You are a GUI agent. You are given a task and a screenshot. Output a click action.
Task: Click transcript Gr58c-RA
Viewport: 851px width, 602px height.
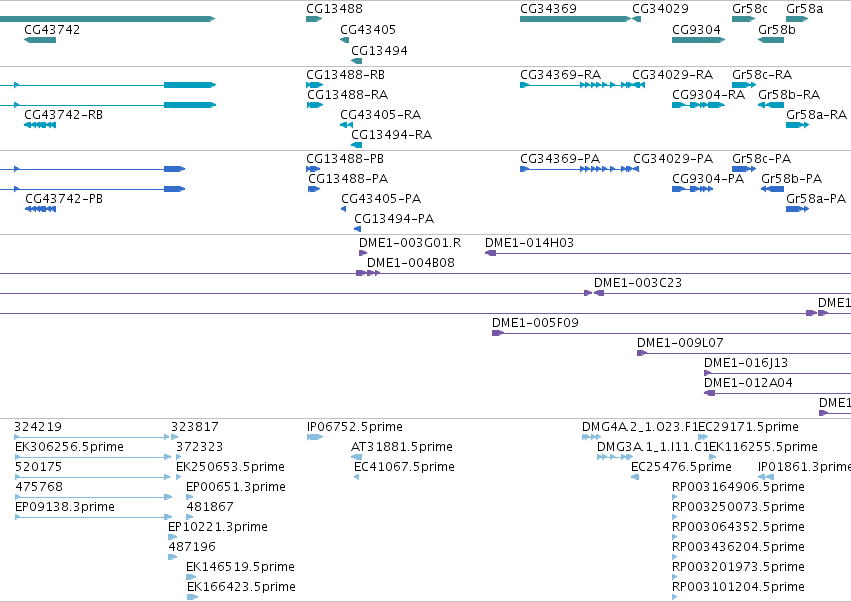click(762, 75)
